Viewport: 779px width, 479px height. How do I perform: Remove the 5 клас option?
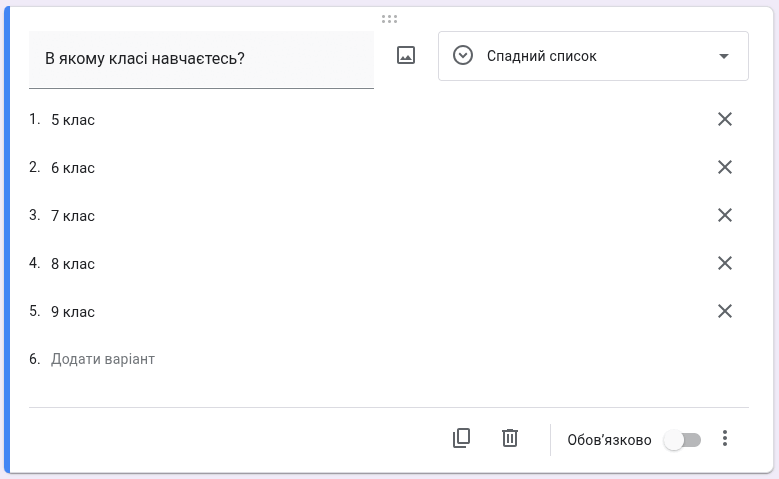pos(725,119)
